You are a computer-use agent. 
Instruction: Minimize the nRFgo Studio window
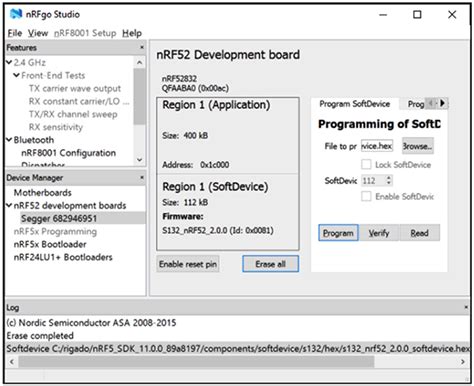tap(383, 14)
